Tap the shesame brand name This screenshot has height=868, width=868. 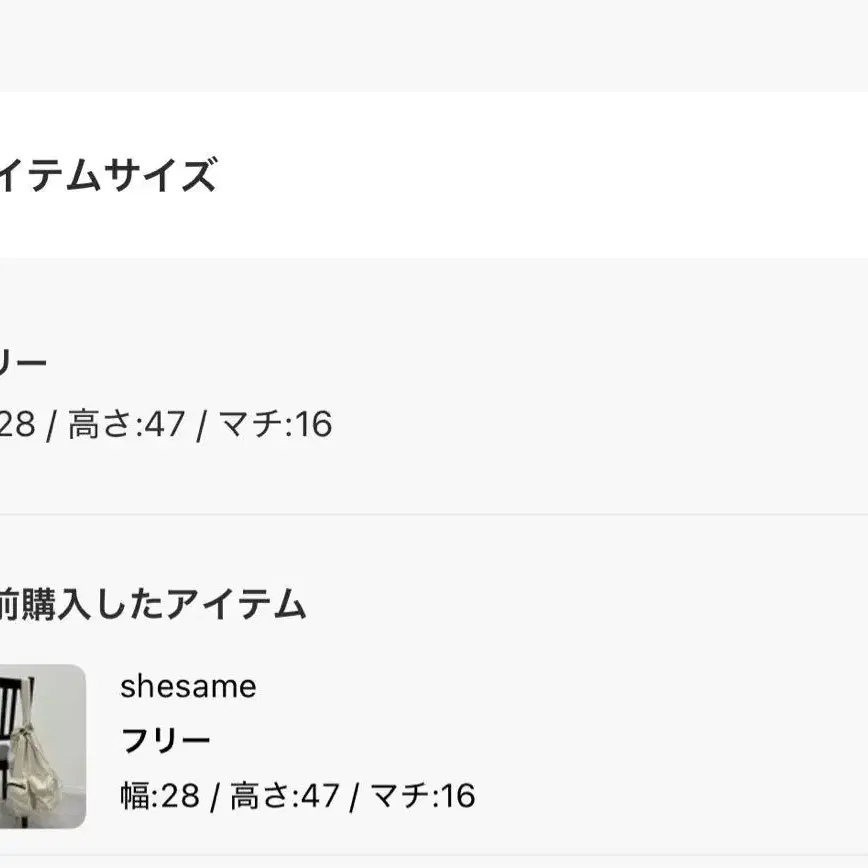188,686
